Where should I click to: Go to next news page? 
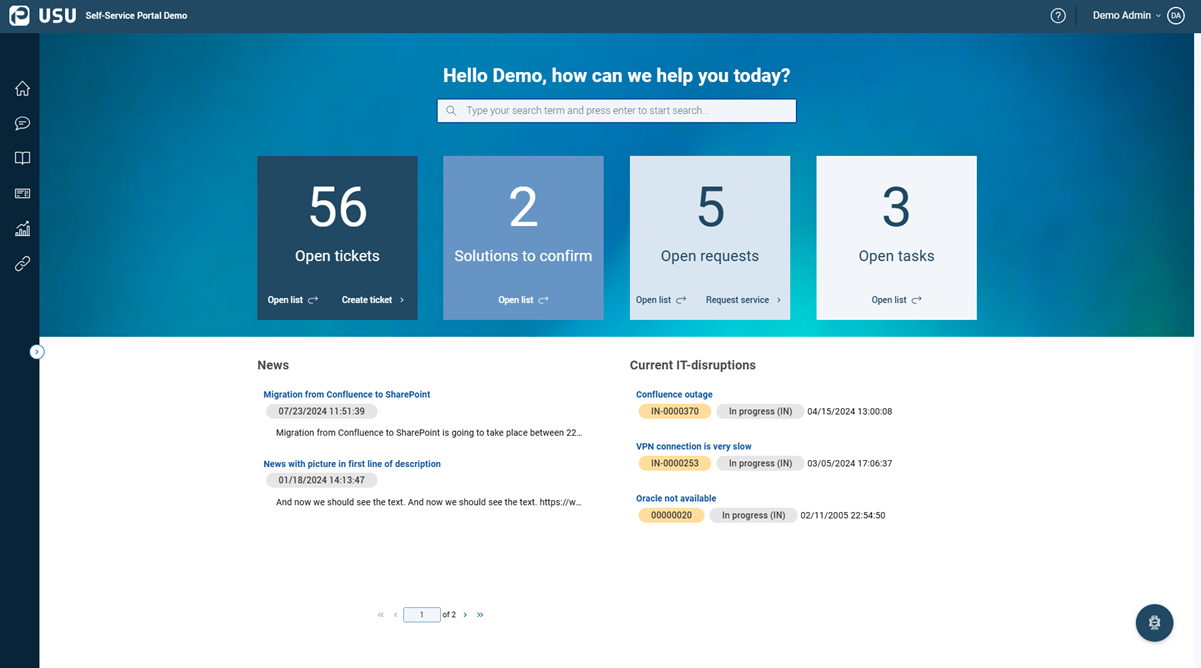[x=465, y=615]
